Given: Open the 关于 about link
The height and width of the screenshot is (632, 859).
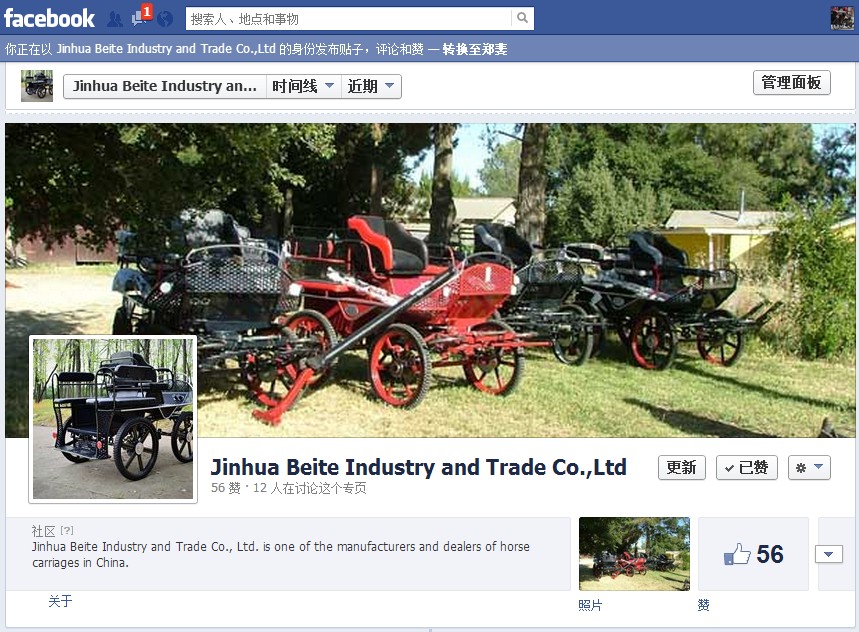Looking at the screenshot, I should [x=60, y=601].
